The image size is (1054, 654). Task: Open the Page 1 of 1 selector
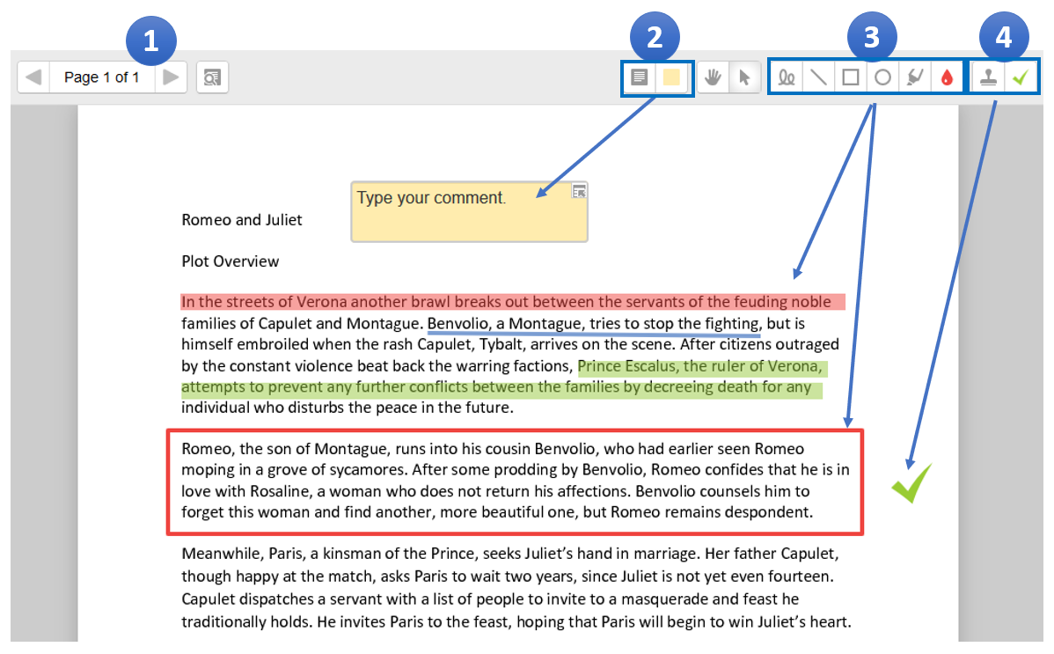click(102, 77)
